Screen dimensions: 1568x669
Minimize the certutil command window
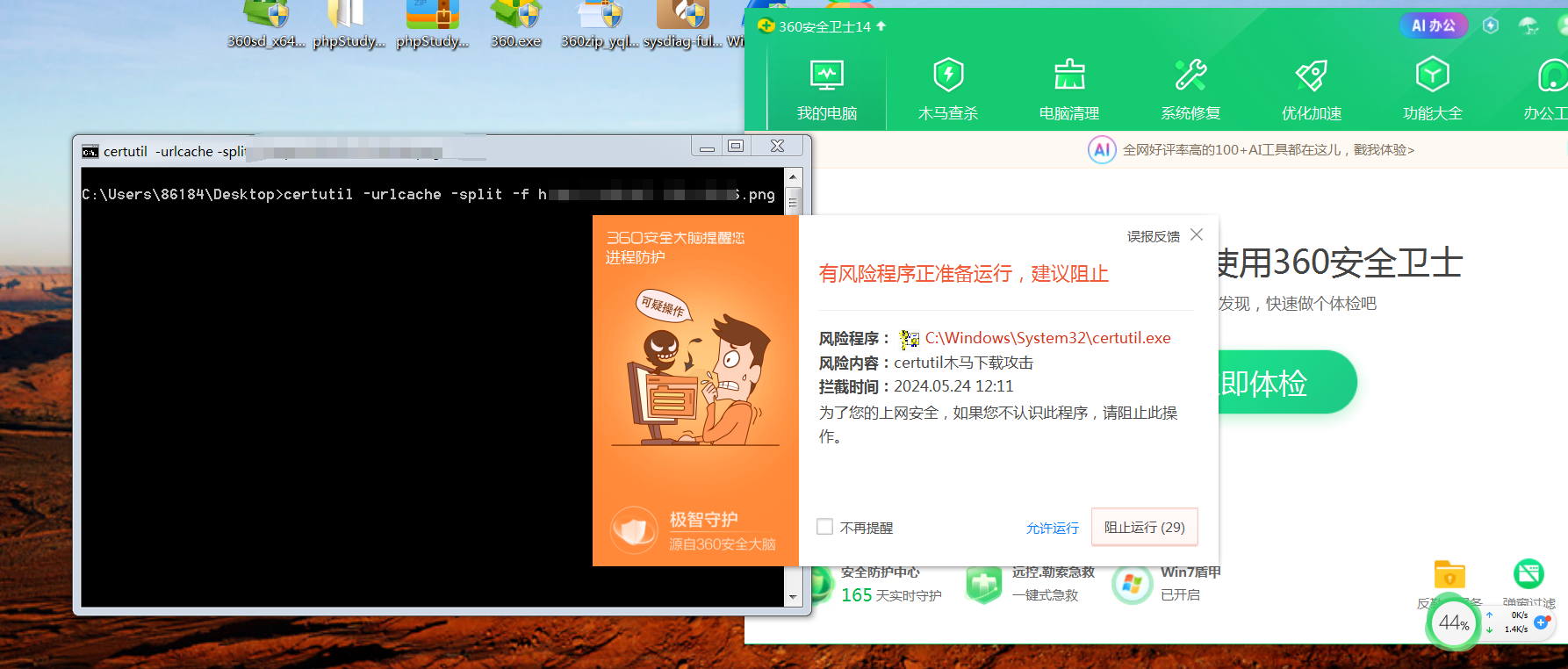click(707, 146)
